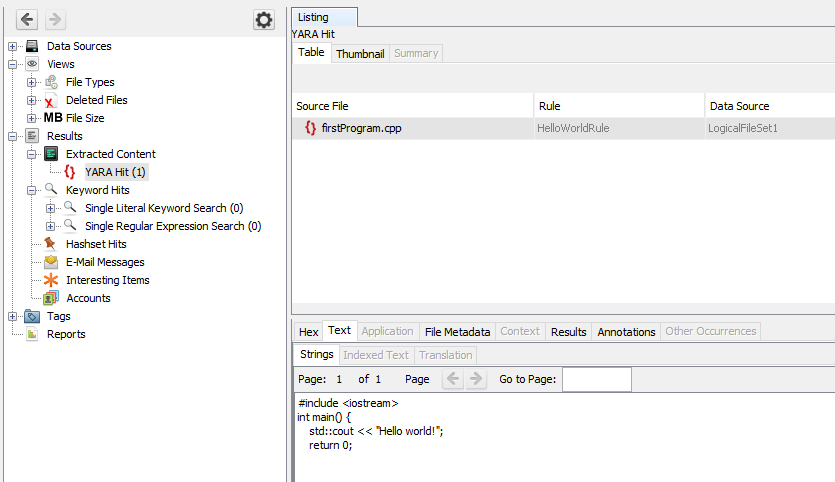Click the E-Mail Messages envelope icon
The image size is (835, 482).
(x=51, y=262)
